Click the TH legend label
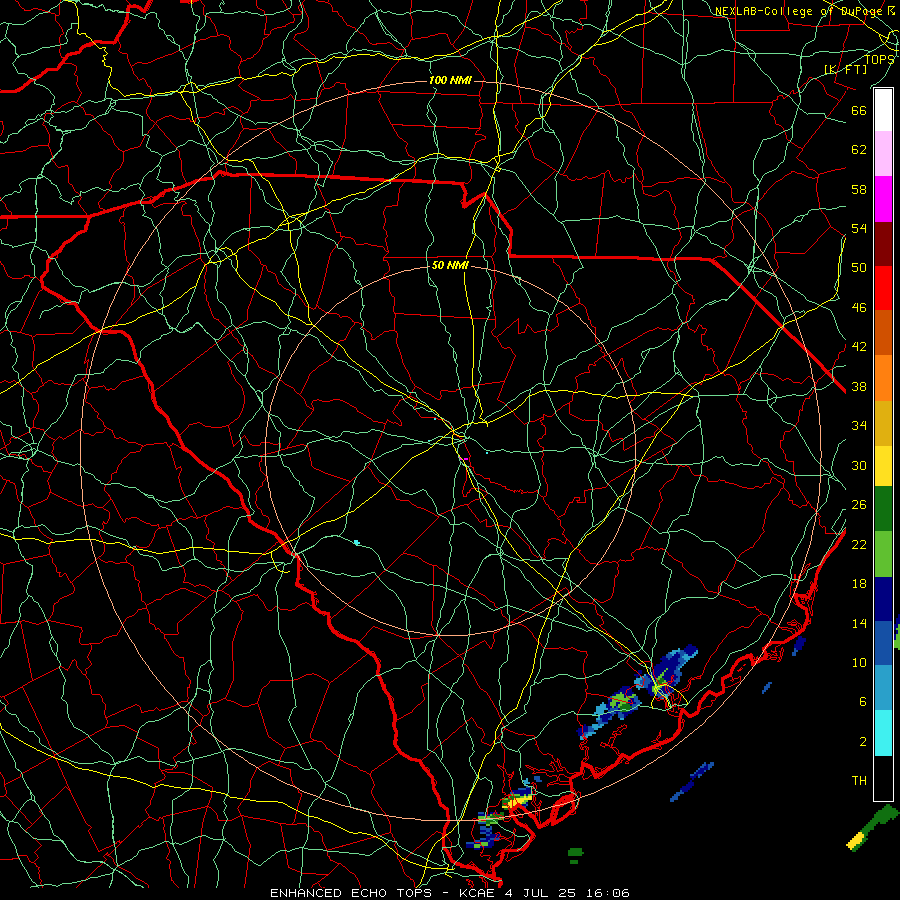Screen dimensions: 900x900 [x=859, y=780]
